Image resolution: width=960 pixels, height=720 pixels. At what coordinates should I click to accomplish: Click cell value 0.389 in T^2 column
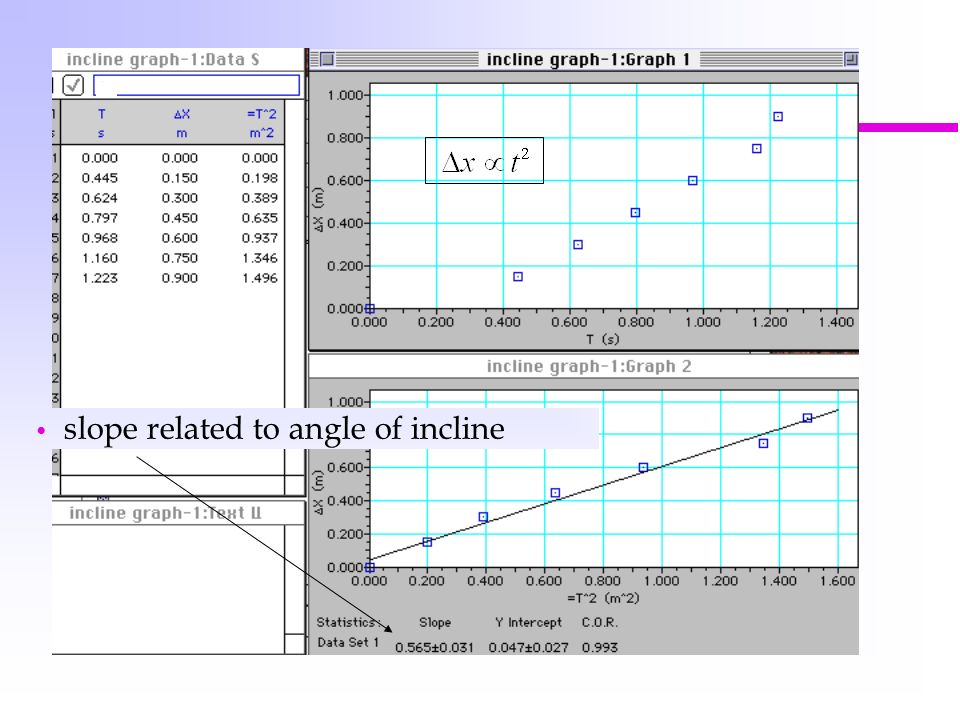pyautogui.click(x=260, y=198)
